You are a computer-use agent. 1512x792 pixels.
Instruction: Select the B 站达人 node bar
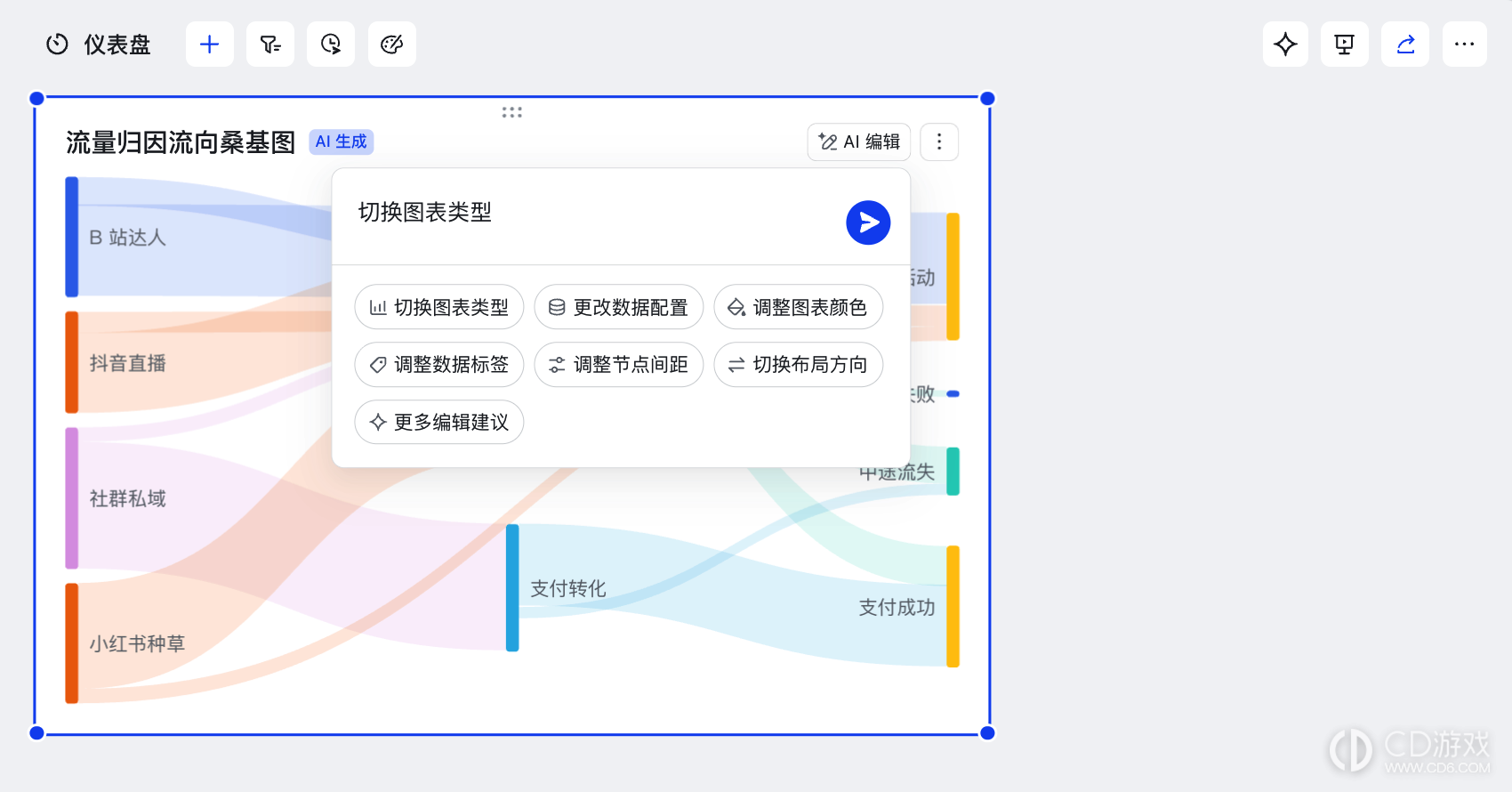click(x=72, y=237)
